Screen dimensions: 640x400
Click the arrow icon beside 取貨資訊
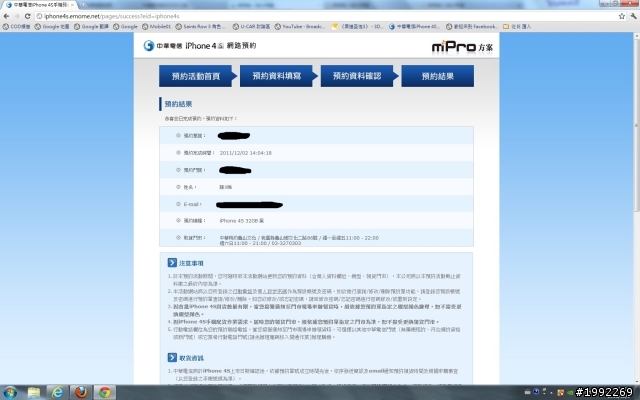[172, 358]
